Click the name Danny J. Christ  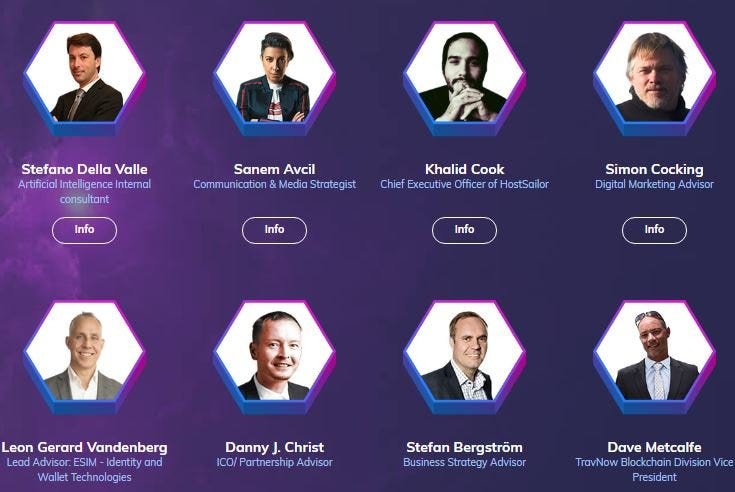(x=274, y=447)
